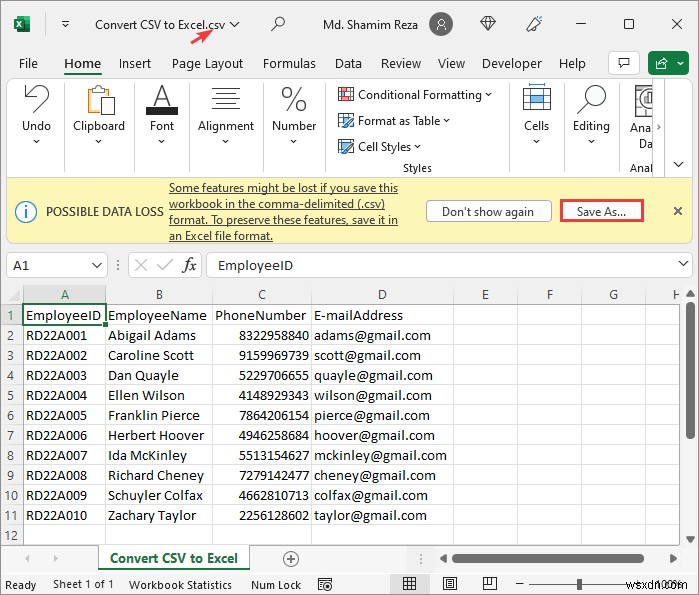Image resolution: width=699 pixels, height=595 pixels.
Task: Click the formula bar Cancel X icon
Action: coord(141,266)
